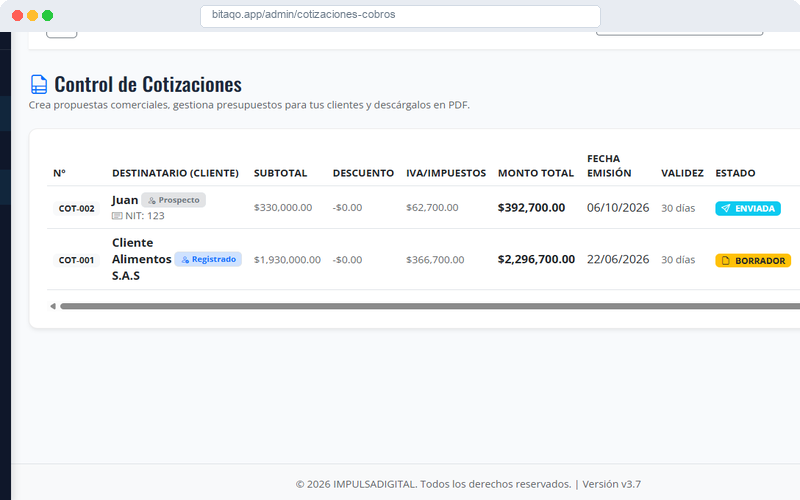
Task: Click the 30 días validity for COT-001
Action: [678, 260]
